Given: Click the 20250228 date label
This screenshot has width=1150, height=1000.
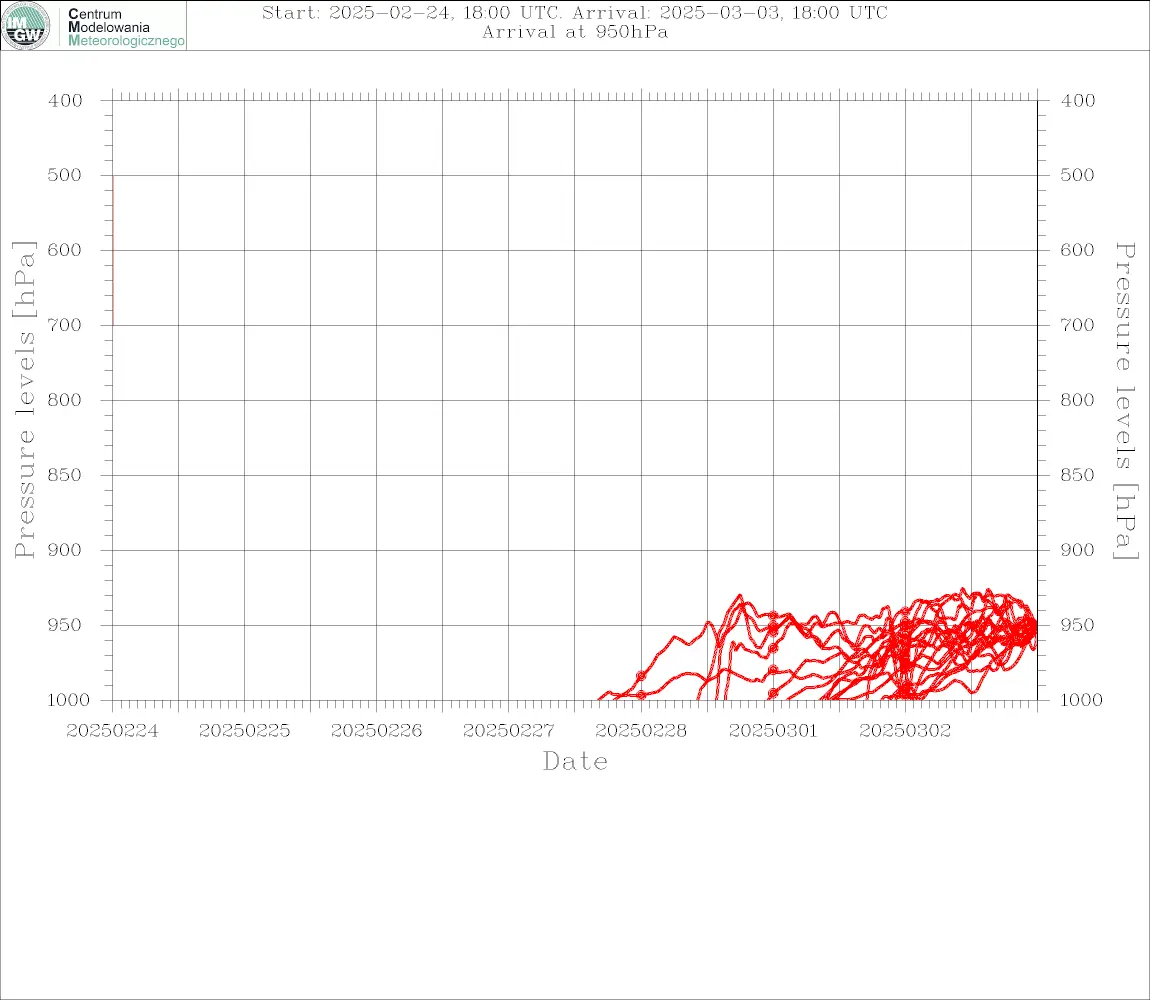Looking at the screenshot, I should [x=641, y=731].
